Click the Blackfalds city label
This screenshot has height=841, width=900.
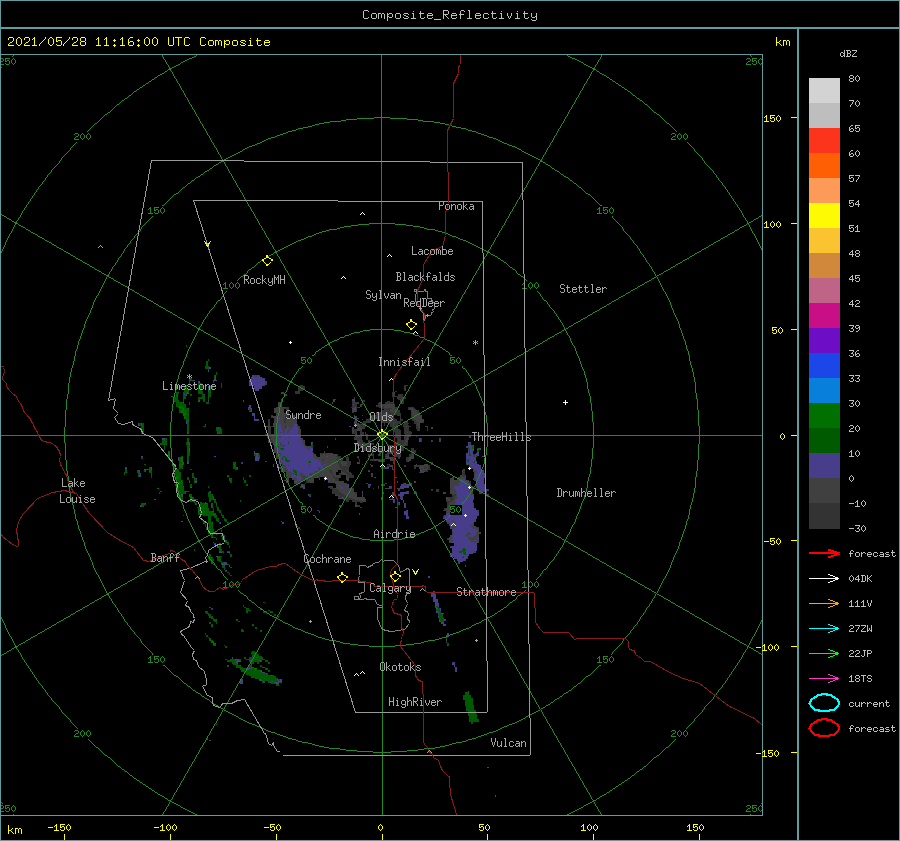(425, 277)
